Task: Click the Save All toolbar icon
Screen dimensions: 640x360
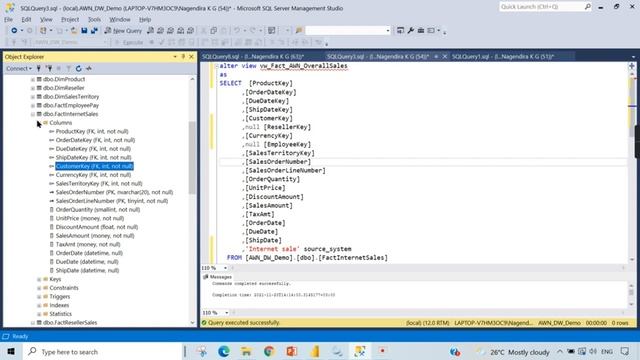Action: pyautogui.click(x=94, y=31)
